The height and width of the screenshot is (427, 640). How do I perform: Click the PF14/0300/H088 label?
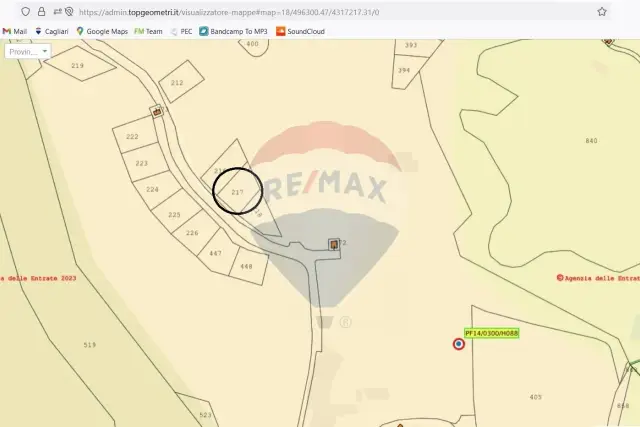click(x=491, y=334)
